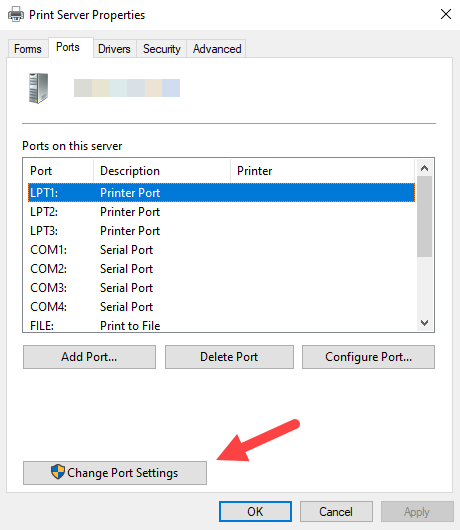Click the shield icon on Change Port Settings

[58, 472]
